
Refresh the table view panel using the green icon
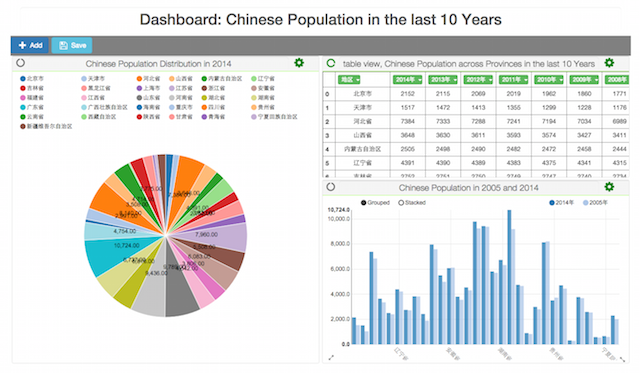click(331, 63)
